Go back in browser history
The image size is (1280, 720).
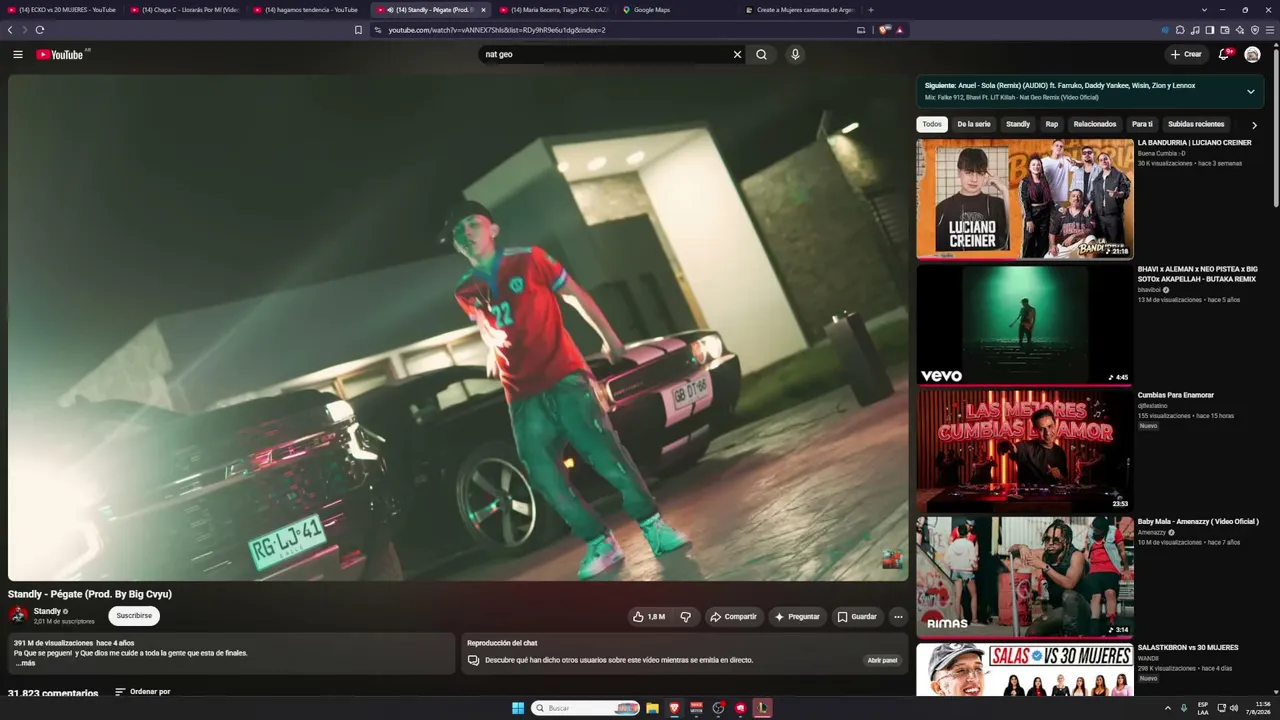[10, 30]
